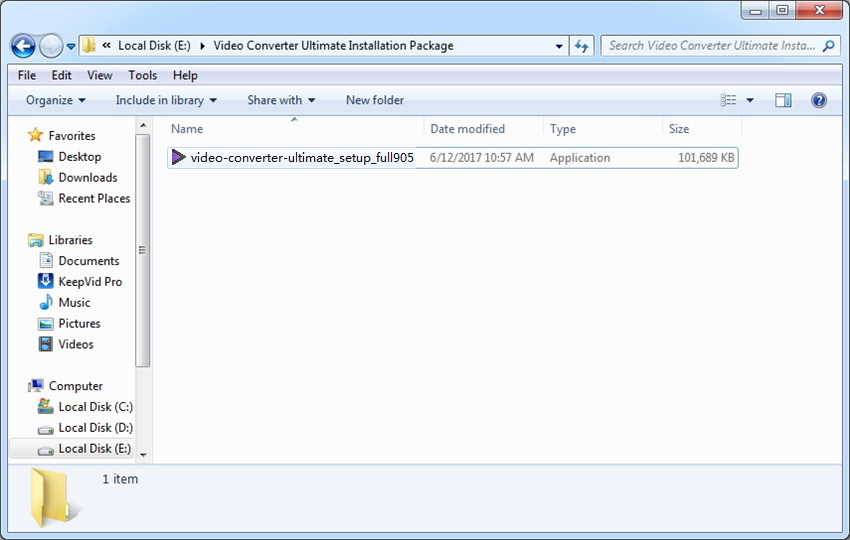Viewport: 850px width, 540px height.
Task: Sort by the Name column header
Action: click(x=187, y=129)
